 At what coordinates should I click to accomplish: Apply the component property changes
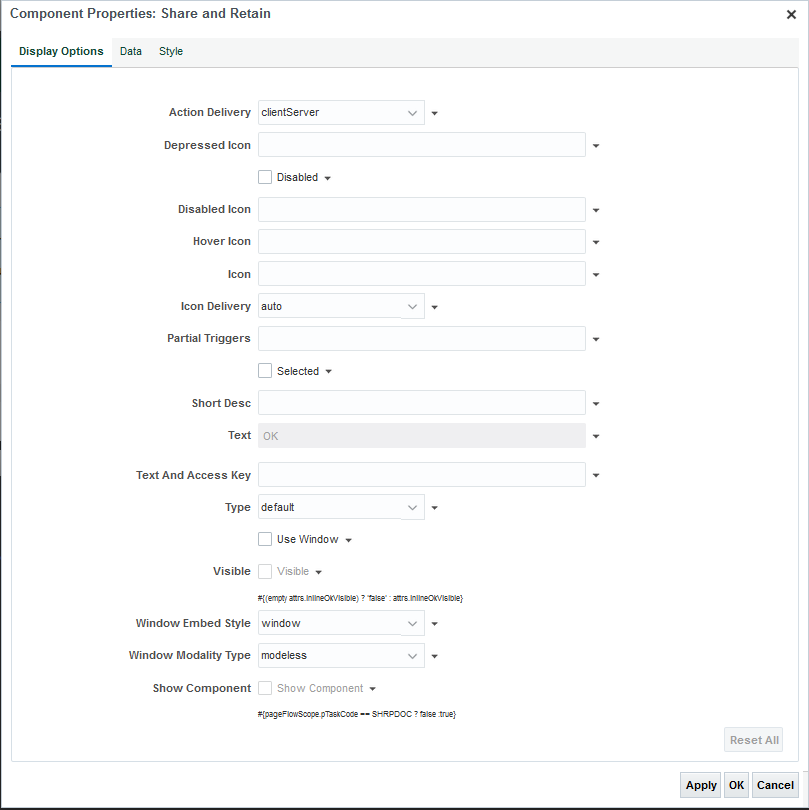click(700, 785)
